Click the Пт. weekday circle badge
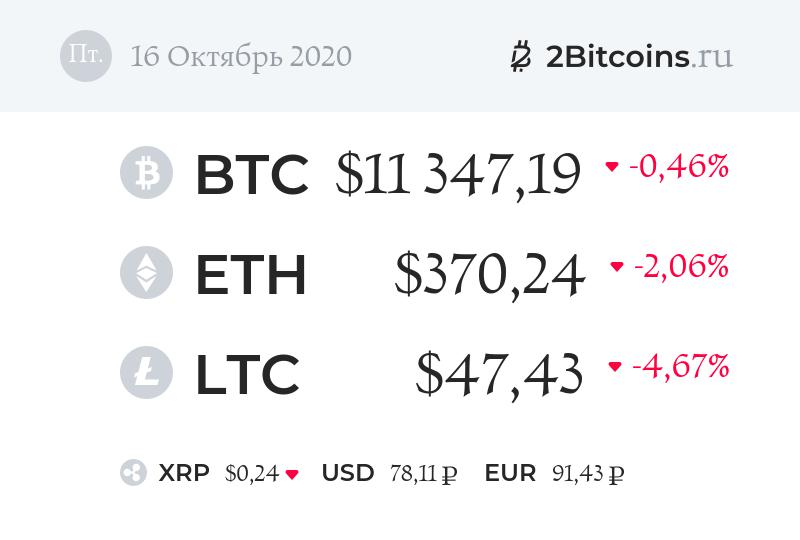Viewport: 800px width, 540px height. [x=85, y=56]
